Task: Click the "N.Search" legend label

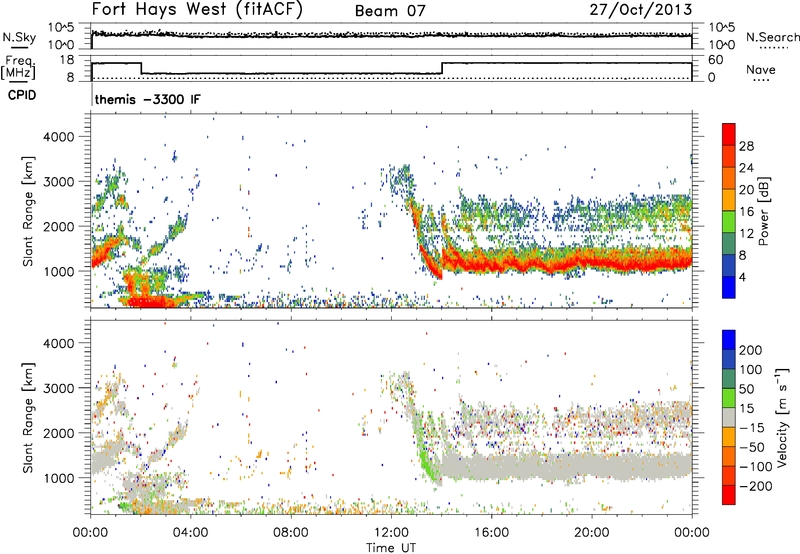Action: tap(772, 37)
